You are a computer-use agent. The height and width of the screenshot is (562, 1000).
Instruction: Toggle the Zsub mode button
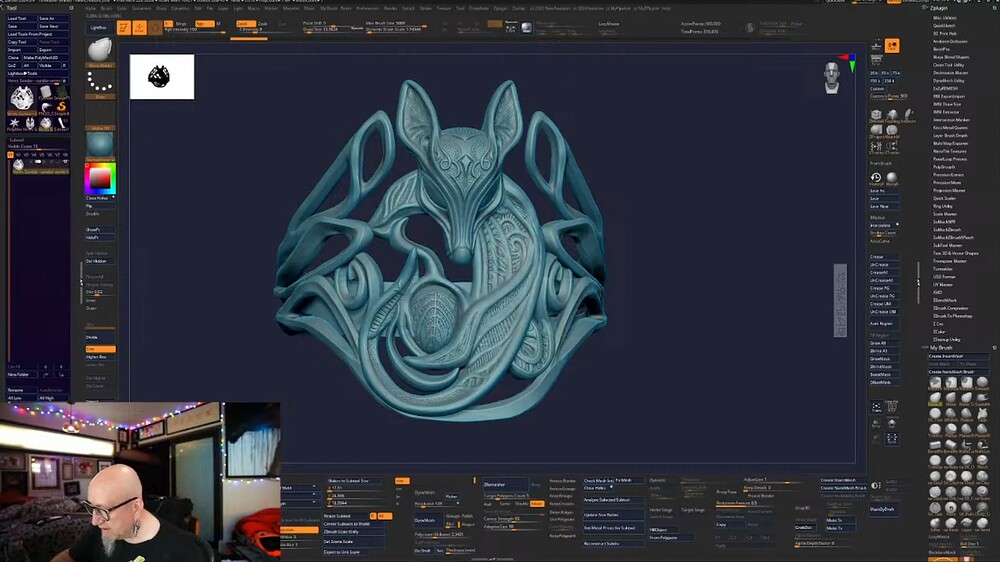[x=262, y=24]
